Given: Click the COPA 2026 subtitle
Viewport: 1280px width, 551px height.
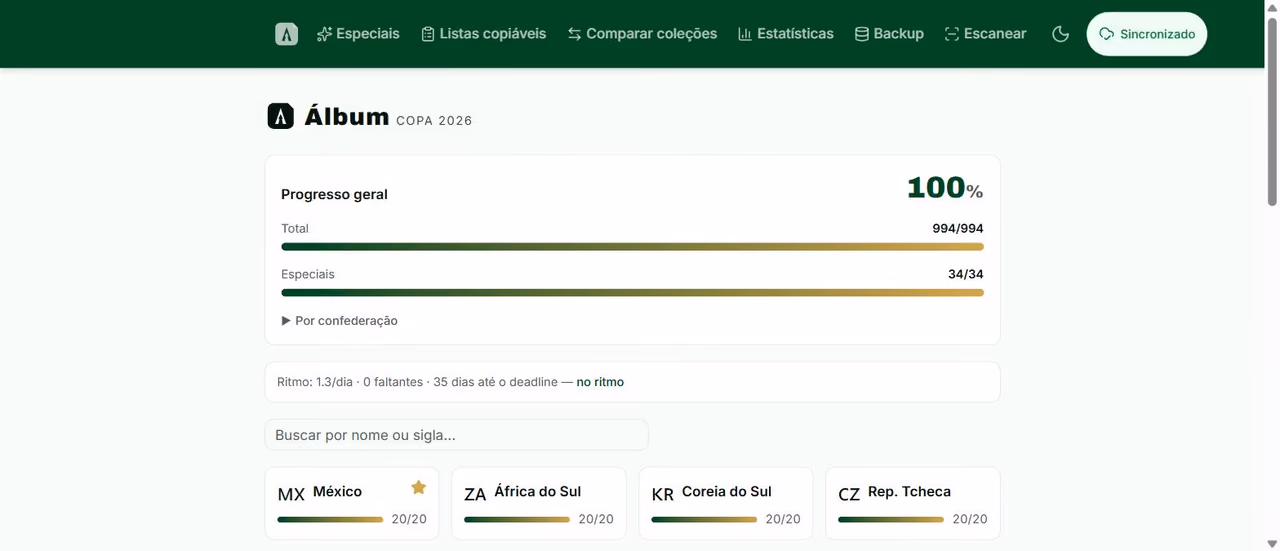Looking at the screenshot, I should click(x=434, y=121).
